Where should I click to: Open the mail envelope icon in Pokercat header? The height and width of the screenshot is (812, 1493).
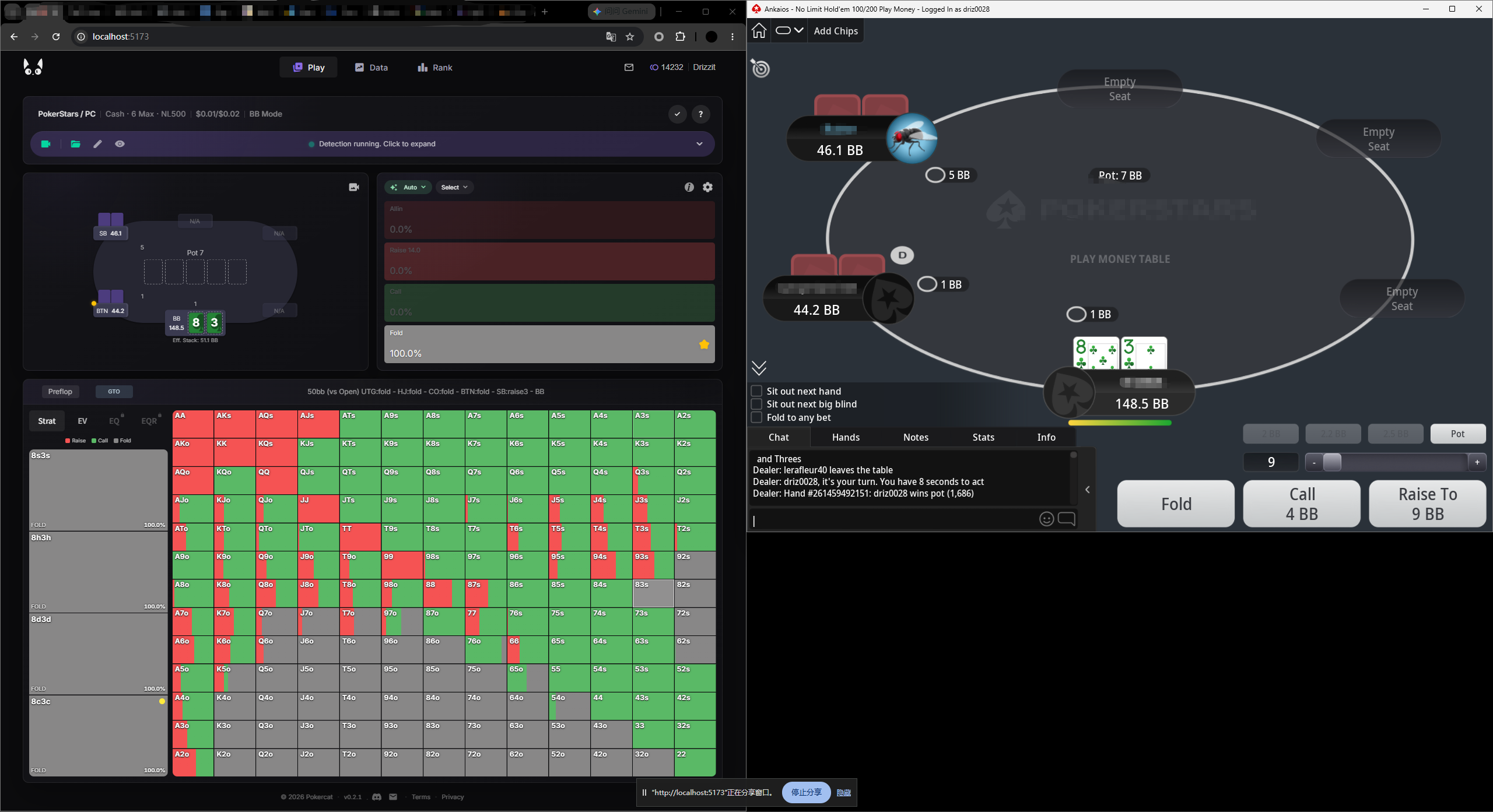pos(629,67)
